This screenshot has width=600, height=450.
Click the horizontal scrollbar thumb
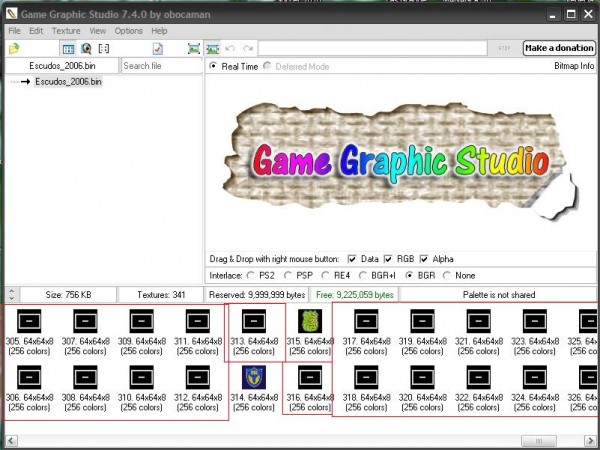point(539,440)
